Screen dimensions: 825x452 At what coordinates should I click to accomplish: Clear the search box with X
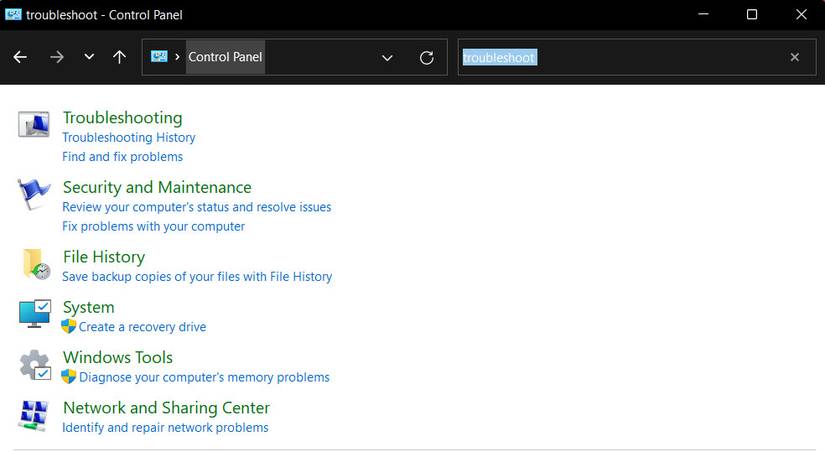(x=795, y=57)
